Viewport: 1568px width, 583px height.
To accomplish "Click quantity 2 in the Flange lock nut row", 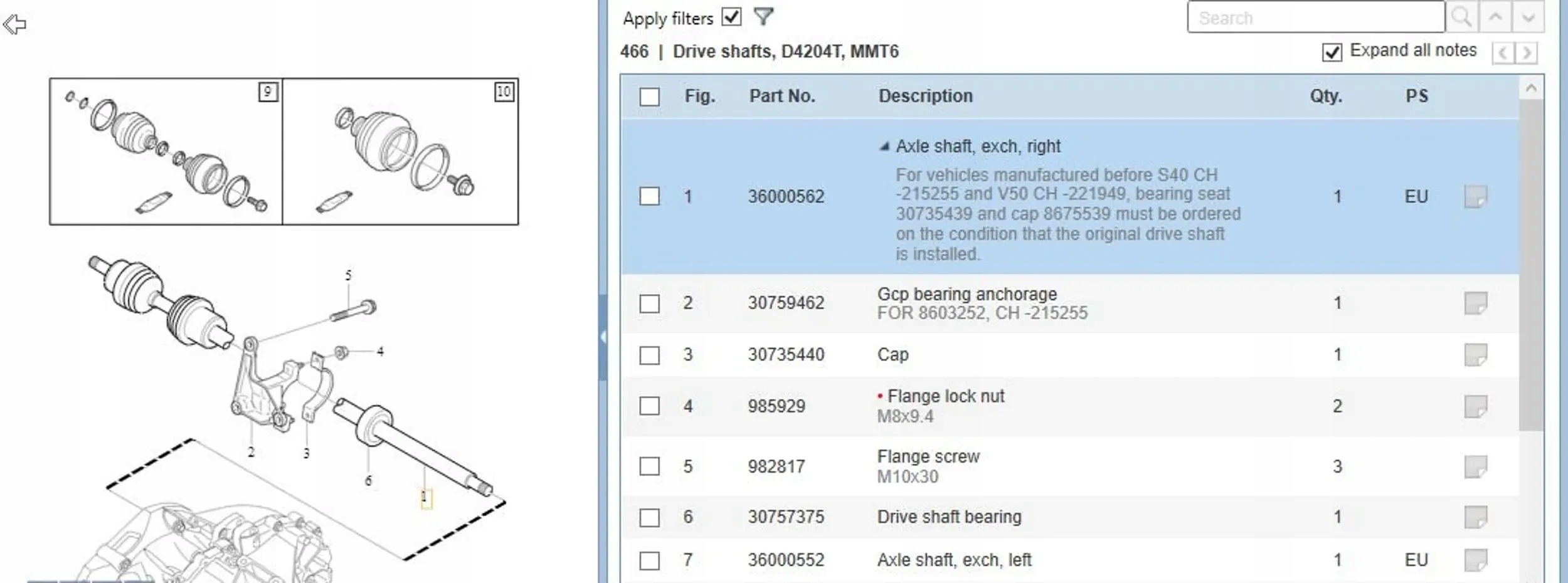I will (x=1337, y=406).
